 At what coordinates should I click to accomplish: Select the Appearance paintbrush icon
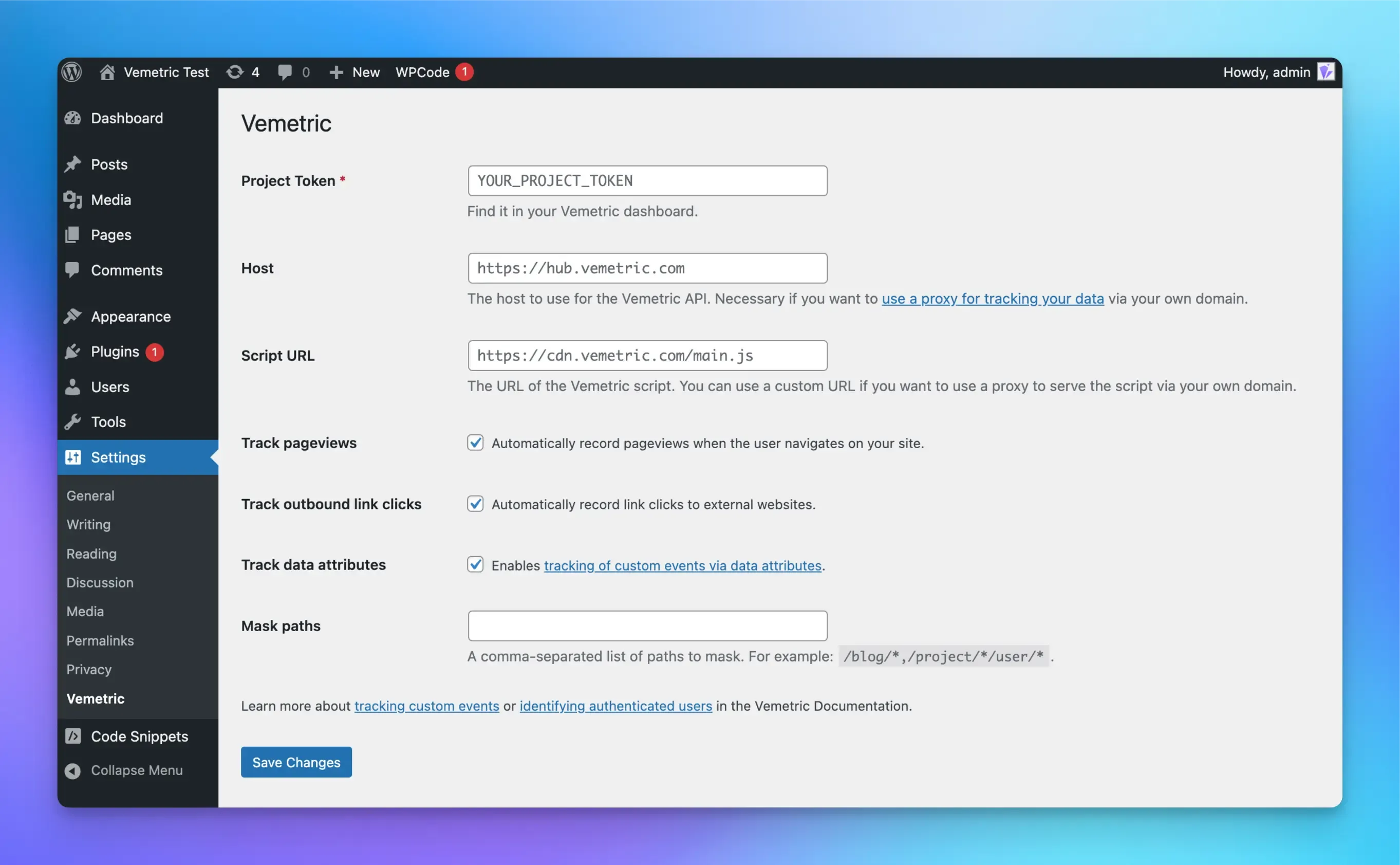(72, 316)
